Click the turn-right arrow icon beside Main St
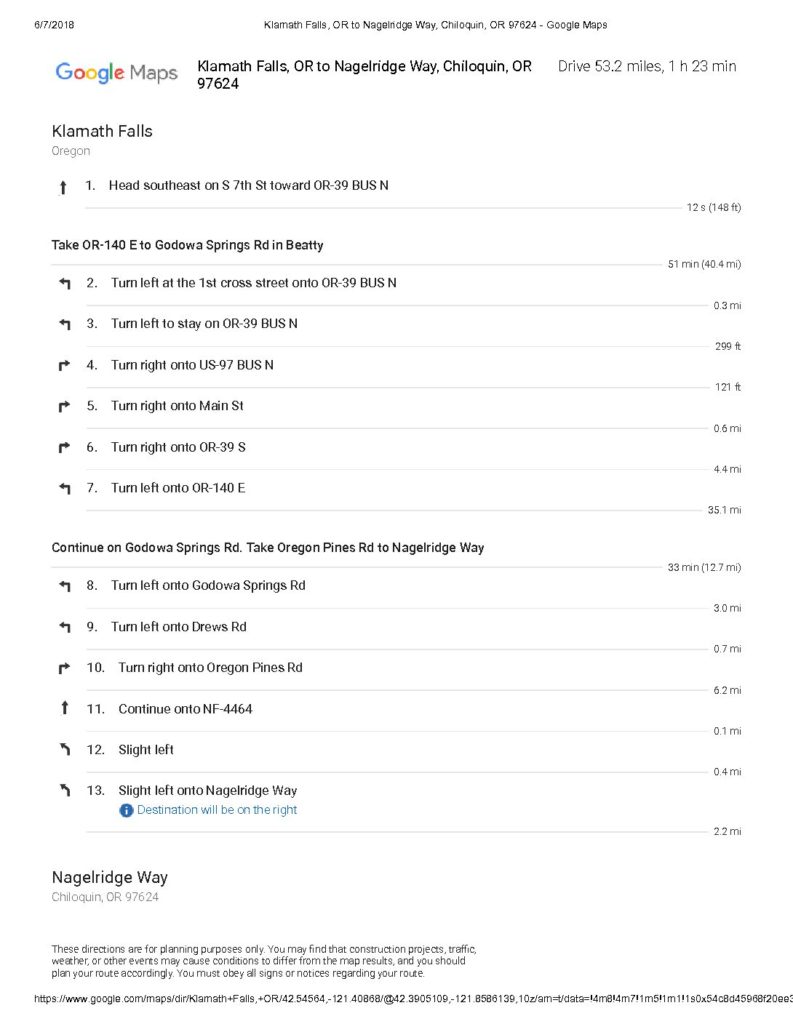Viewport: 793px width, 1024px height. pyautogui.click(x=64, y=407)
